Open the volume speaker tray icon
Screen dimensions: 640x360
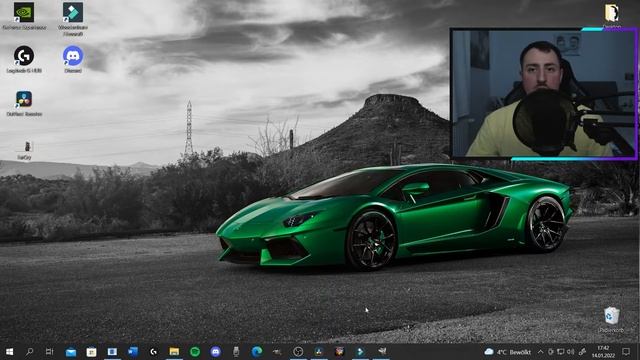(x=571, y=352)
